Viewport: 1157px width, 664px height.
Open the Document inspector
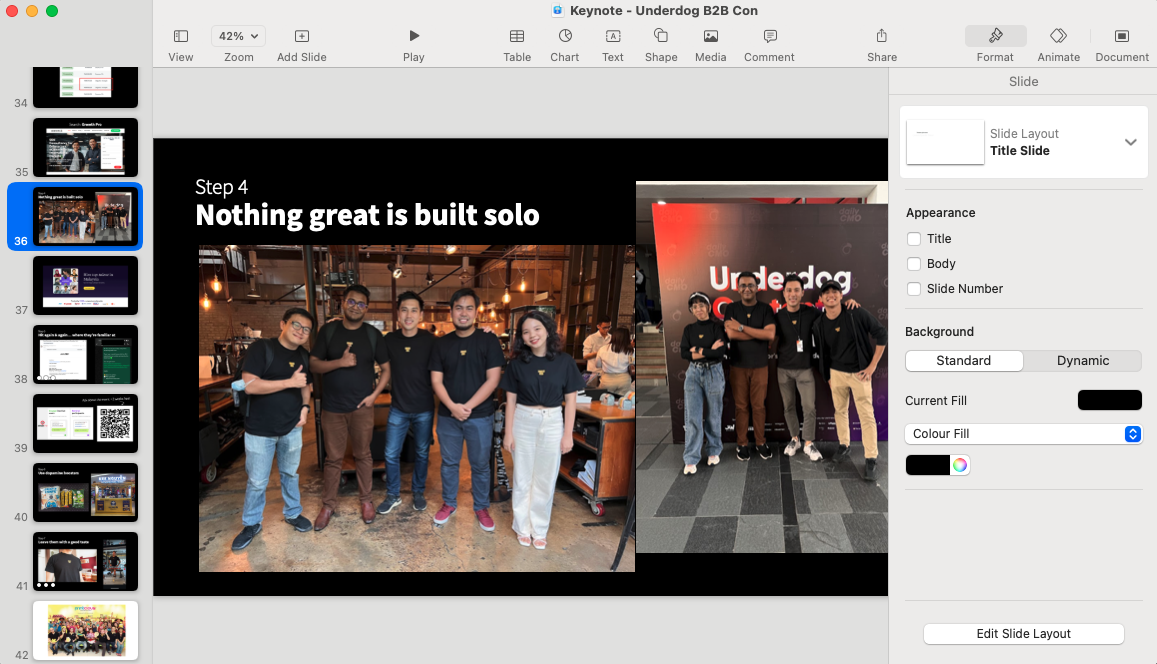tap(1122, 36)
